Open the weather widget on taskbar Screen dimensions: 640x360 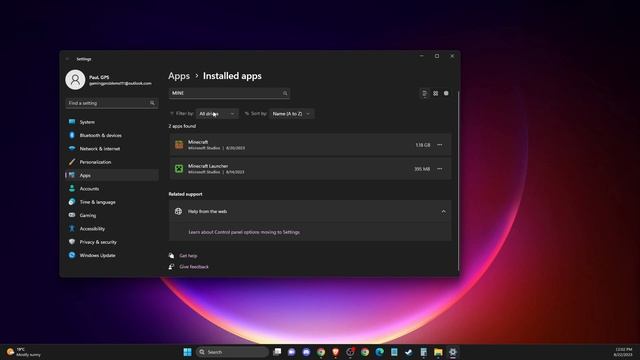coord(24,352)
